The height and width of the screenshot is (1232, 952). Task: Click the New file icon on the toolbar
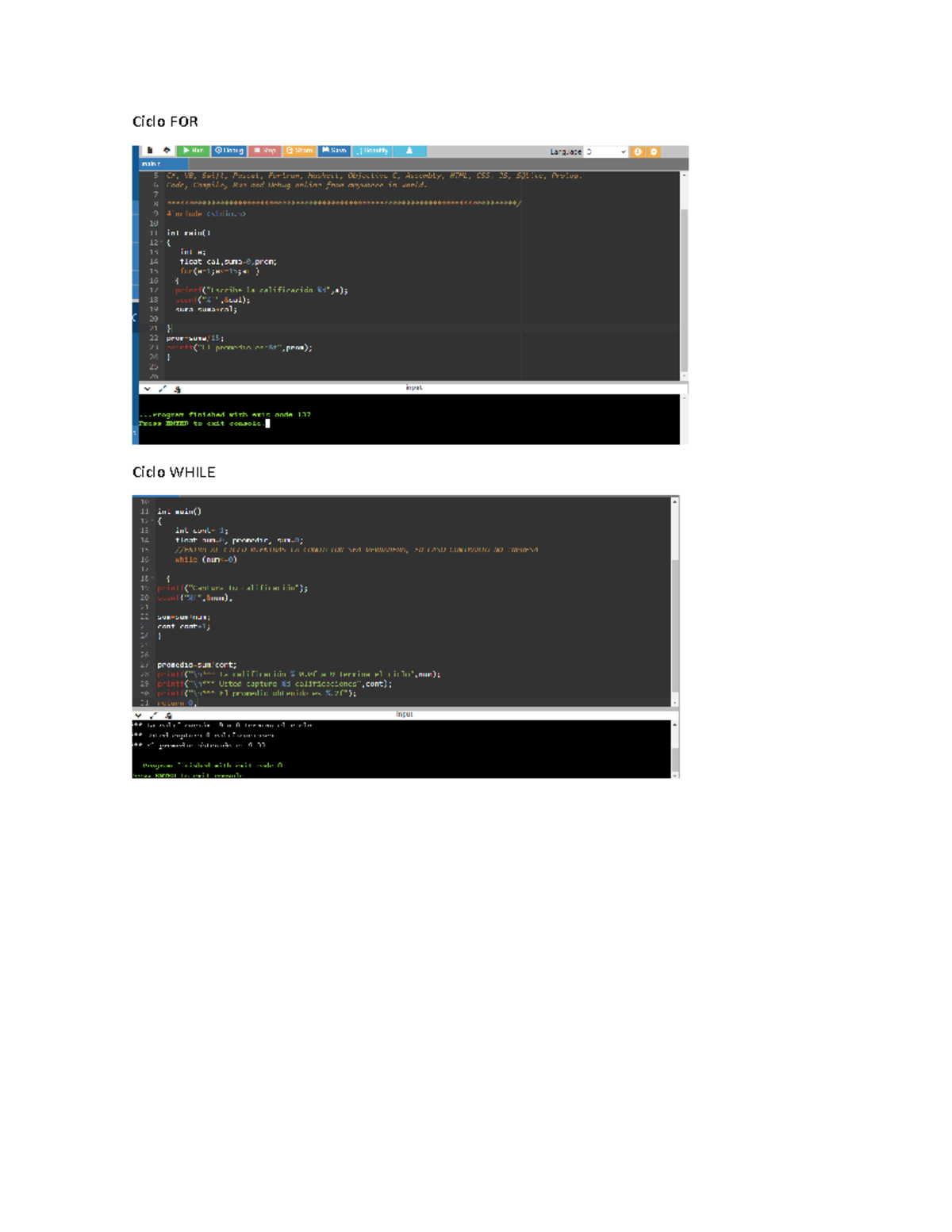click(x=150, y=150)
